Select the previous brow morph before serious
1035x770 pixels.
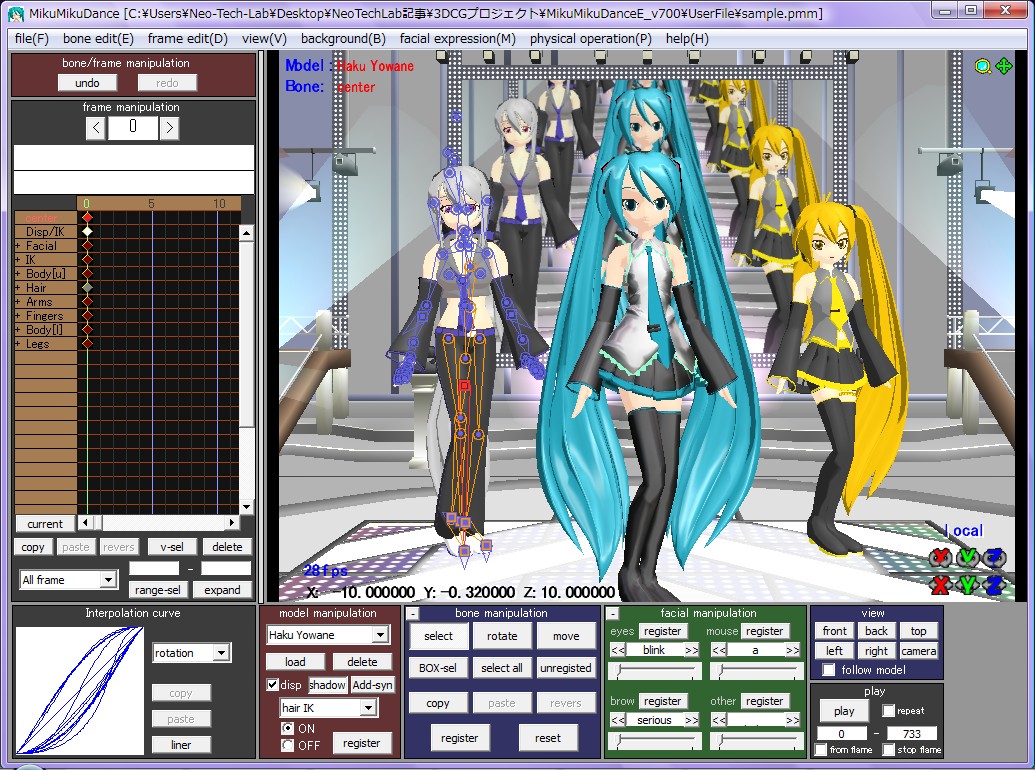coord(618,721)
